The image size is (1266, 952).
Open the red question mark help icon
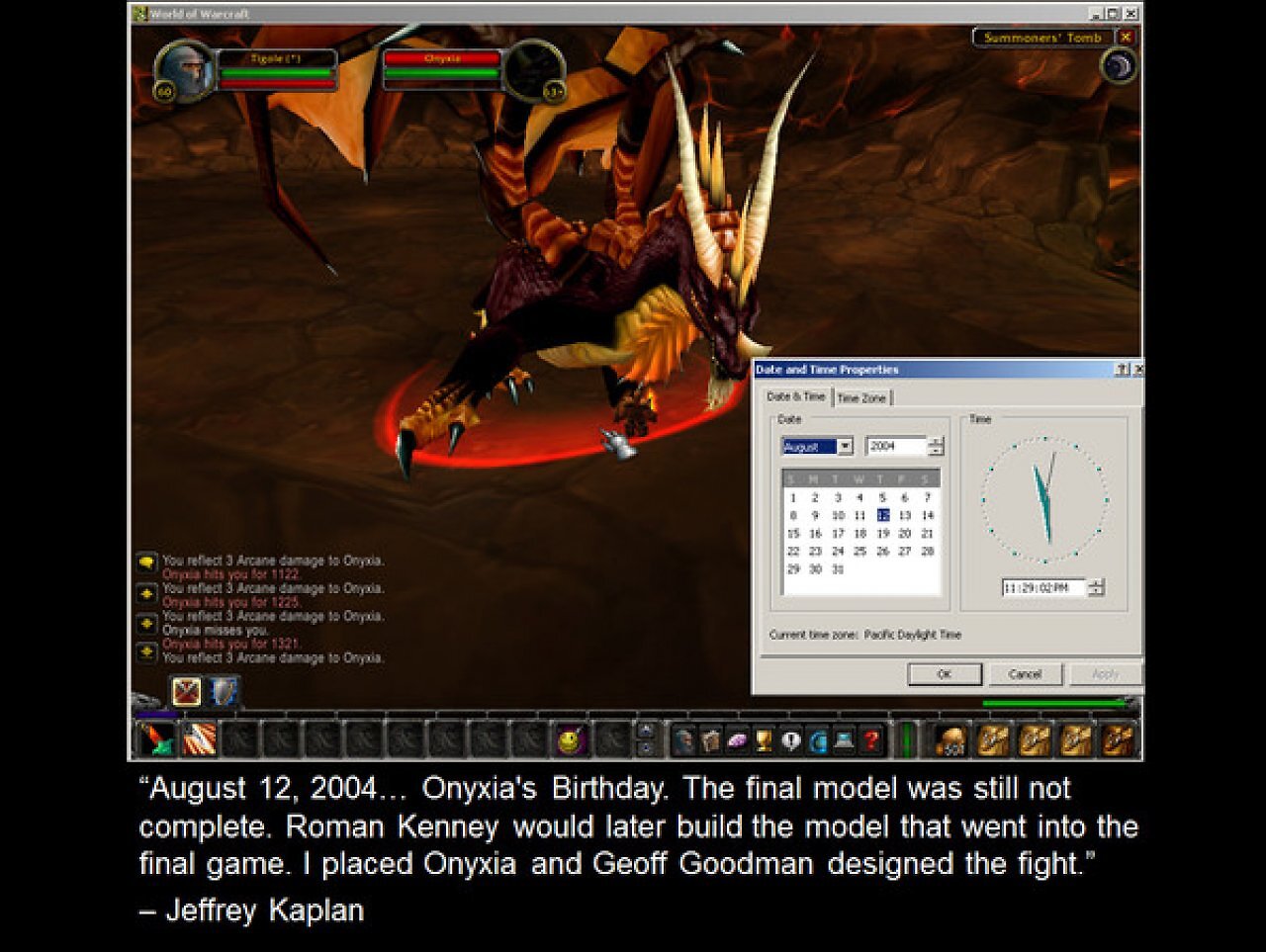(x=870, y=739)
